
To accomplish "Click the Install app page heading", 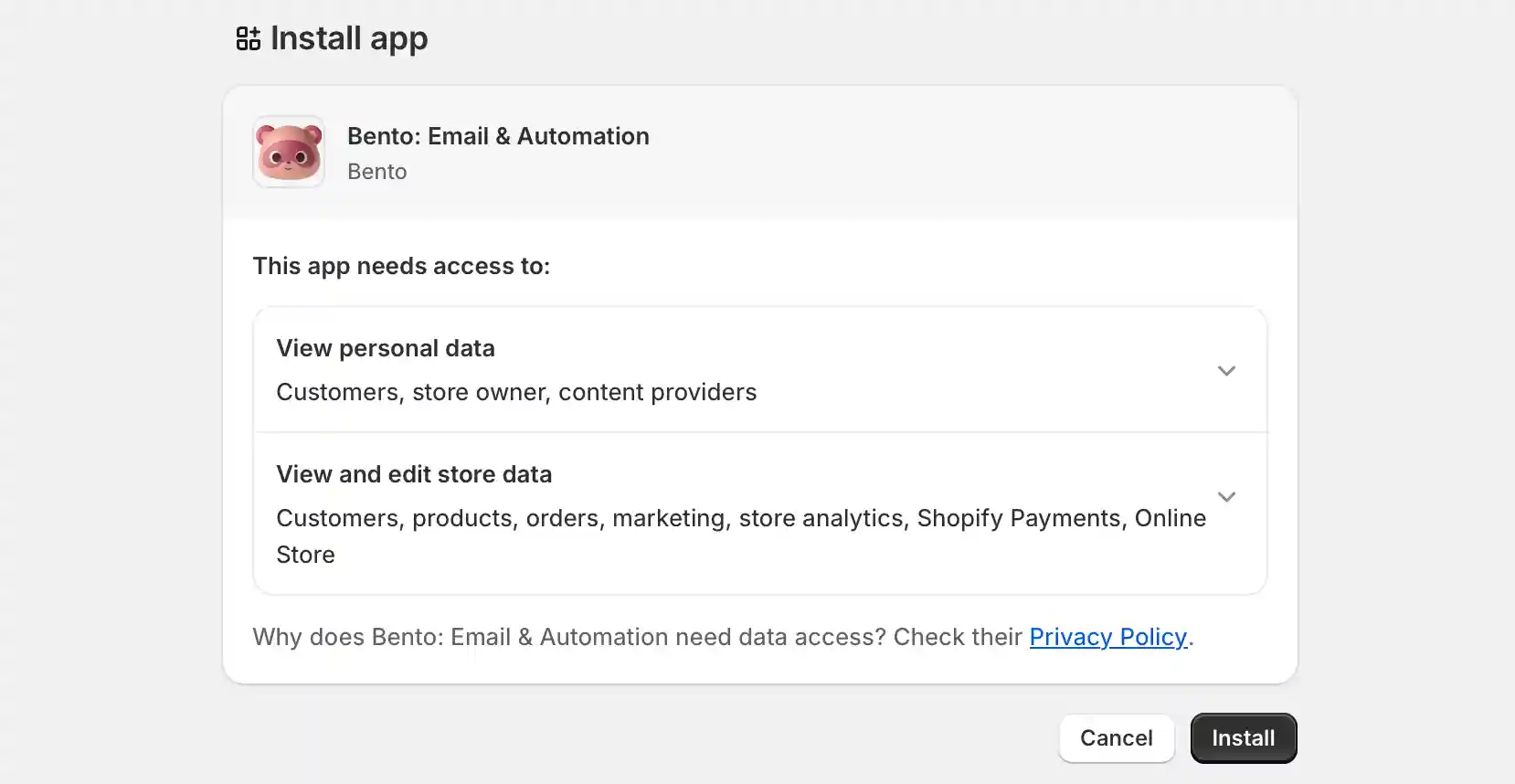I will (x=349, y=38).
